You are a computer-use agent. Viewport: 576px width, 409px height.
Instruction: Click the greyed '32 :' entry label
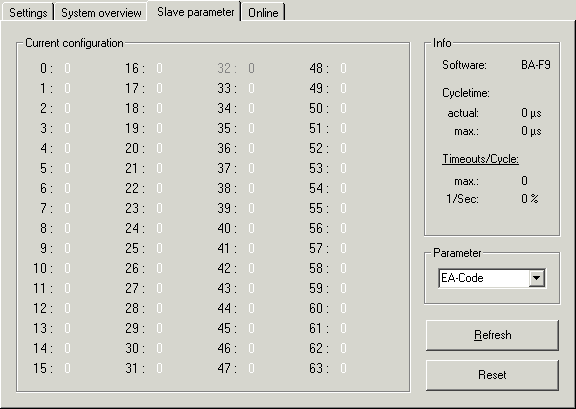click(227, 68)
